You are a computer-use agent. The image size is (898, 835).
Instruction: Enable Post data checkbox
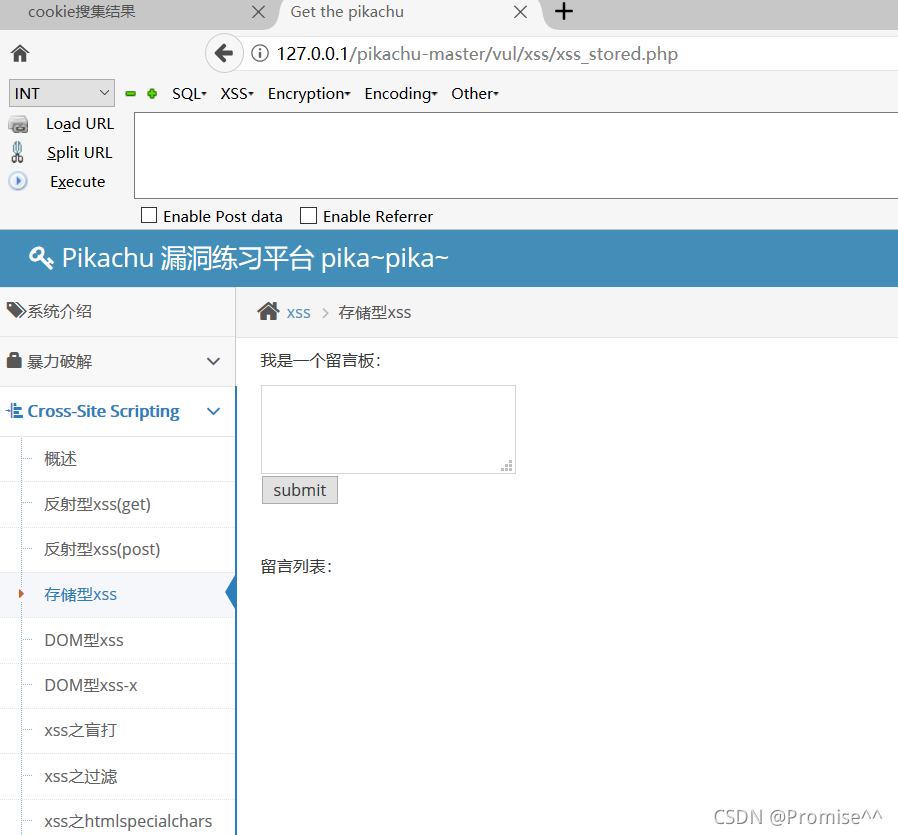click(x=149, y=215)
